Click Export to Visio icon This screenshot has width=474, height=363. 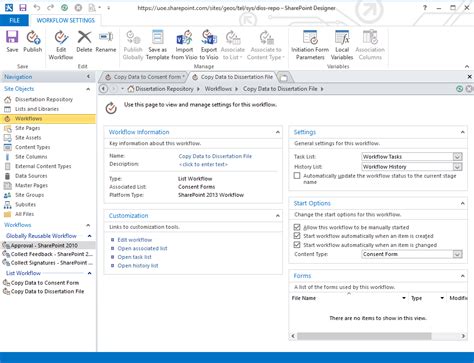(209, 45)
